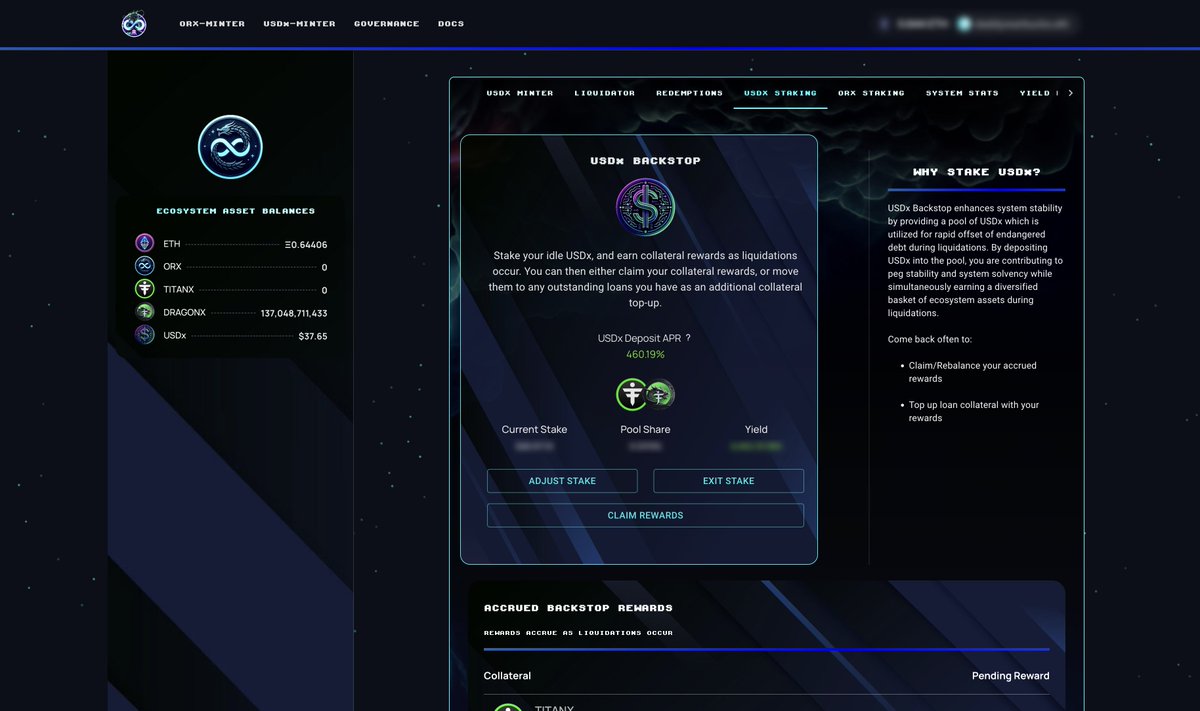Click the Exit Stake button
The width and height of the screenshot is (1200, 711).
pos(728,481)
